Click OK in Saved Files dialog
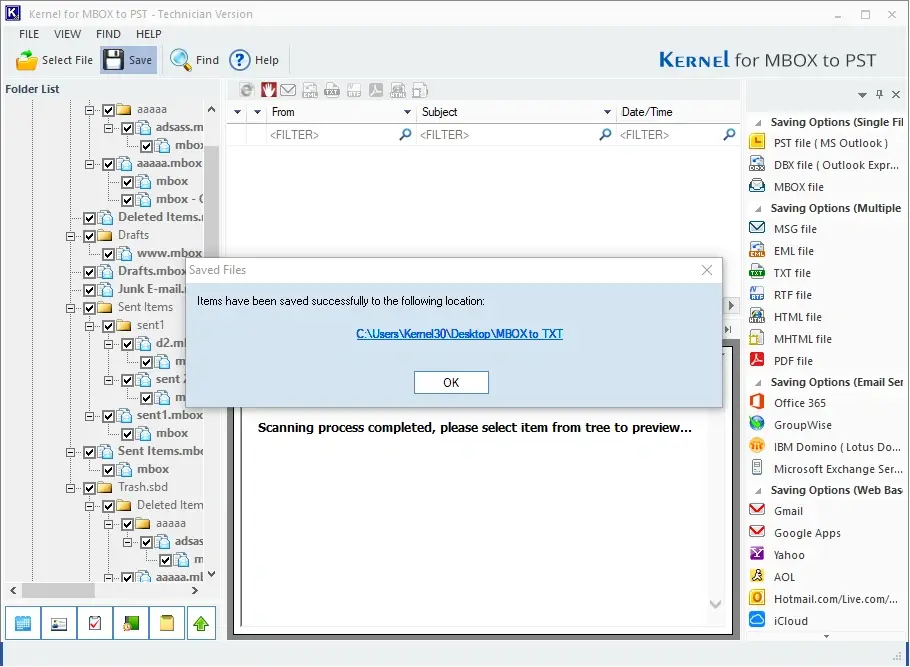This screenshot has width=910, height=667. pos(451,383)
